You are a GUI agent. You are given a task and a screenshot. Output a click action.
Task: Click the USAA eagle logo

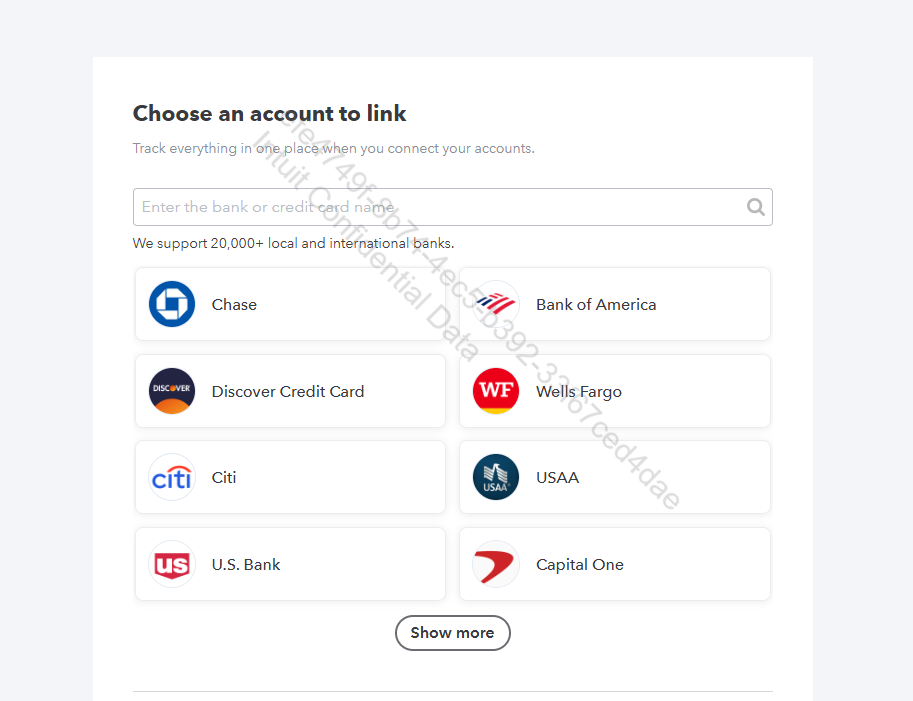pos(496,478)
